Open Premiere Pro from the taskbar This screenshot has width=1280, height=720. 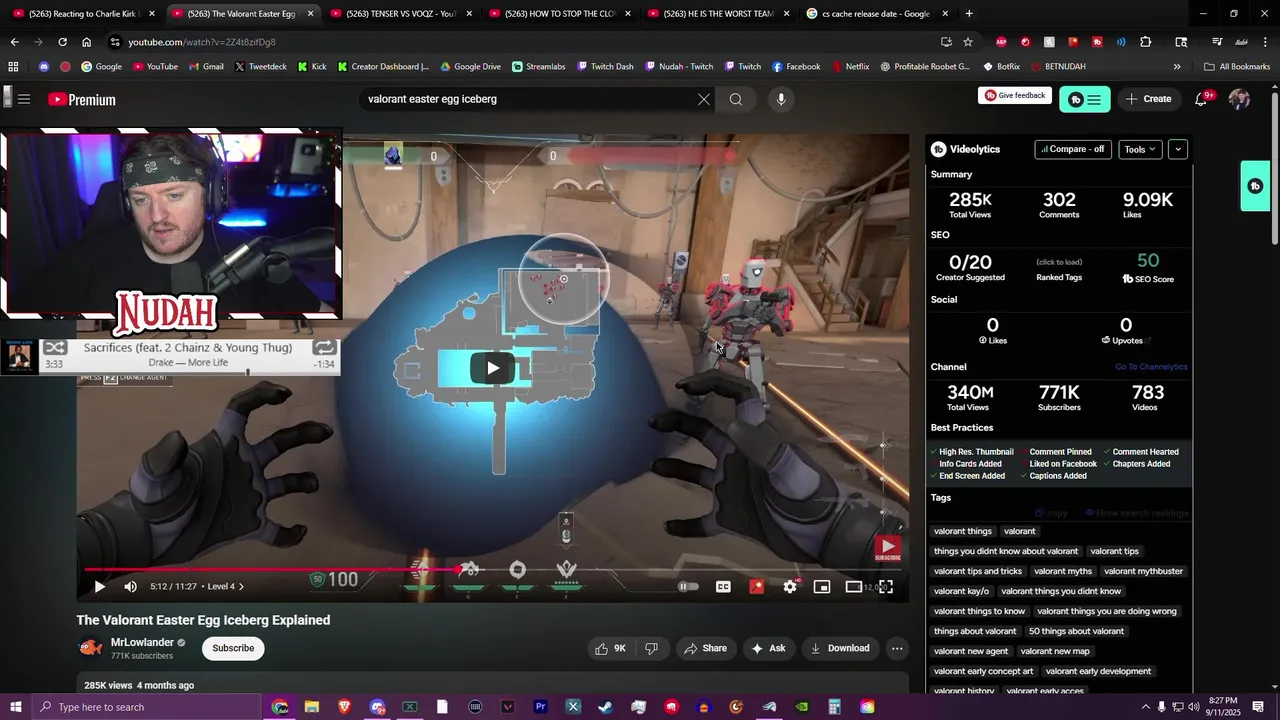541,707
